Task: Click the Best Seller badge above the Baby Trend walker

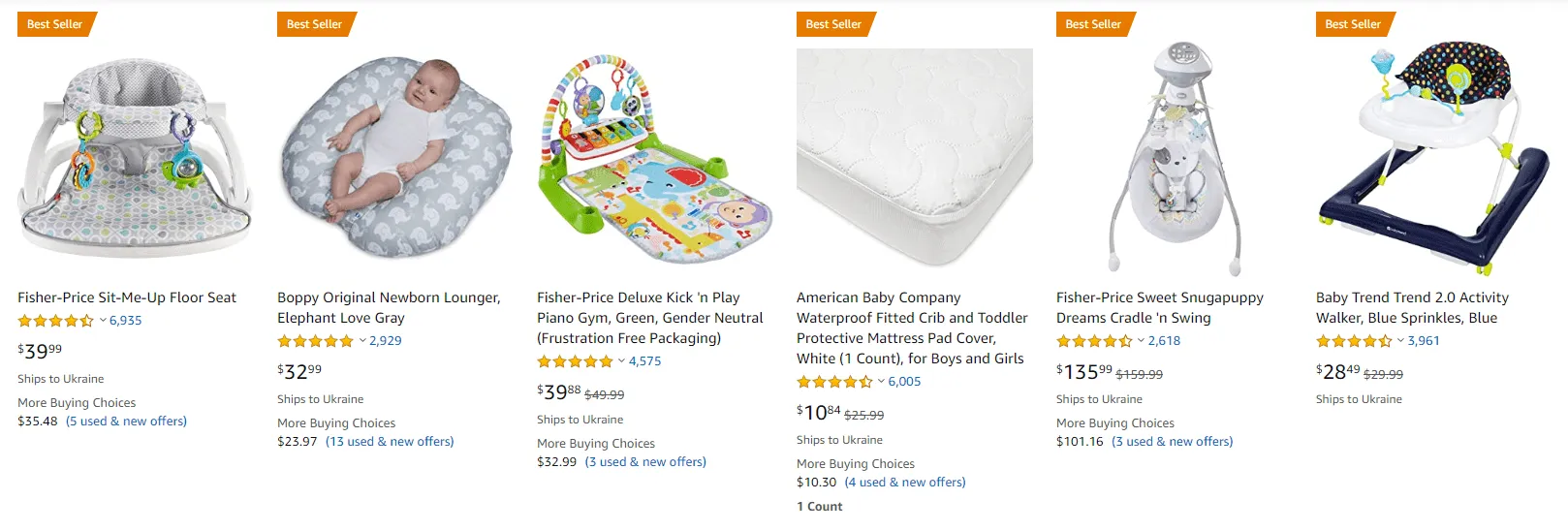Action: pos(1352,24)
